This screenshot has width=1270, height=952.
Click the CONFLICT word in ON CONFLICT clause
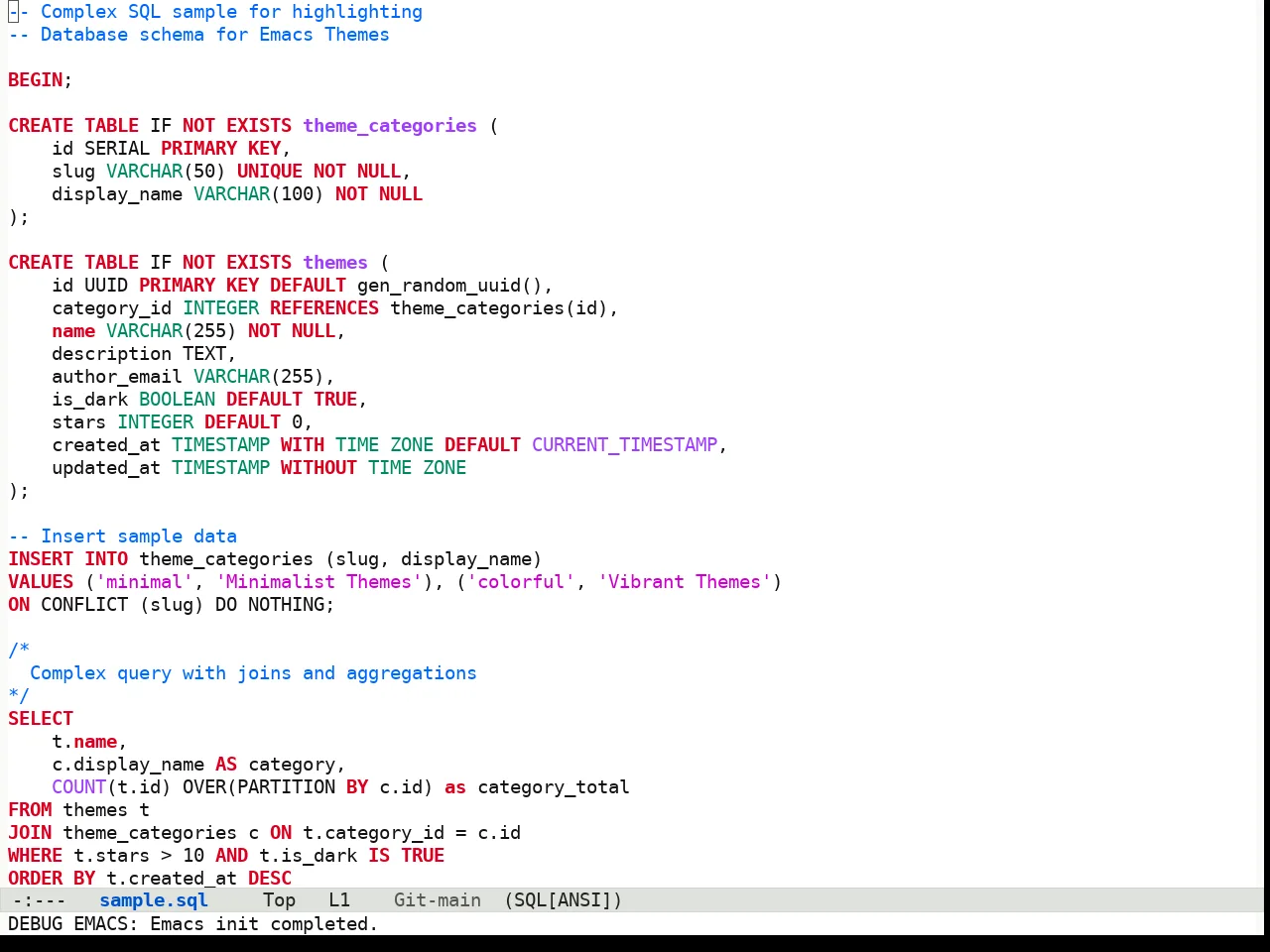[84, 605]
